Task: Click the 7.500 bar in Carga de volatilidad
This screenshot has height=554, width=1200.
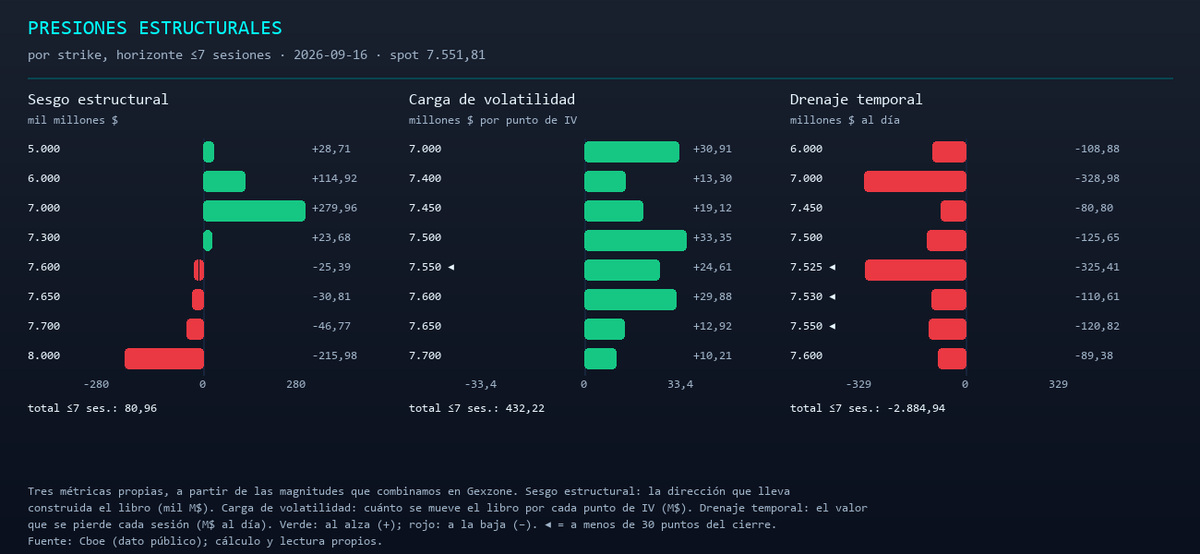Action: pos(635,240)
